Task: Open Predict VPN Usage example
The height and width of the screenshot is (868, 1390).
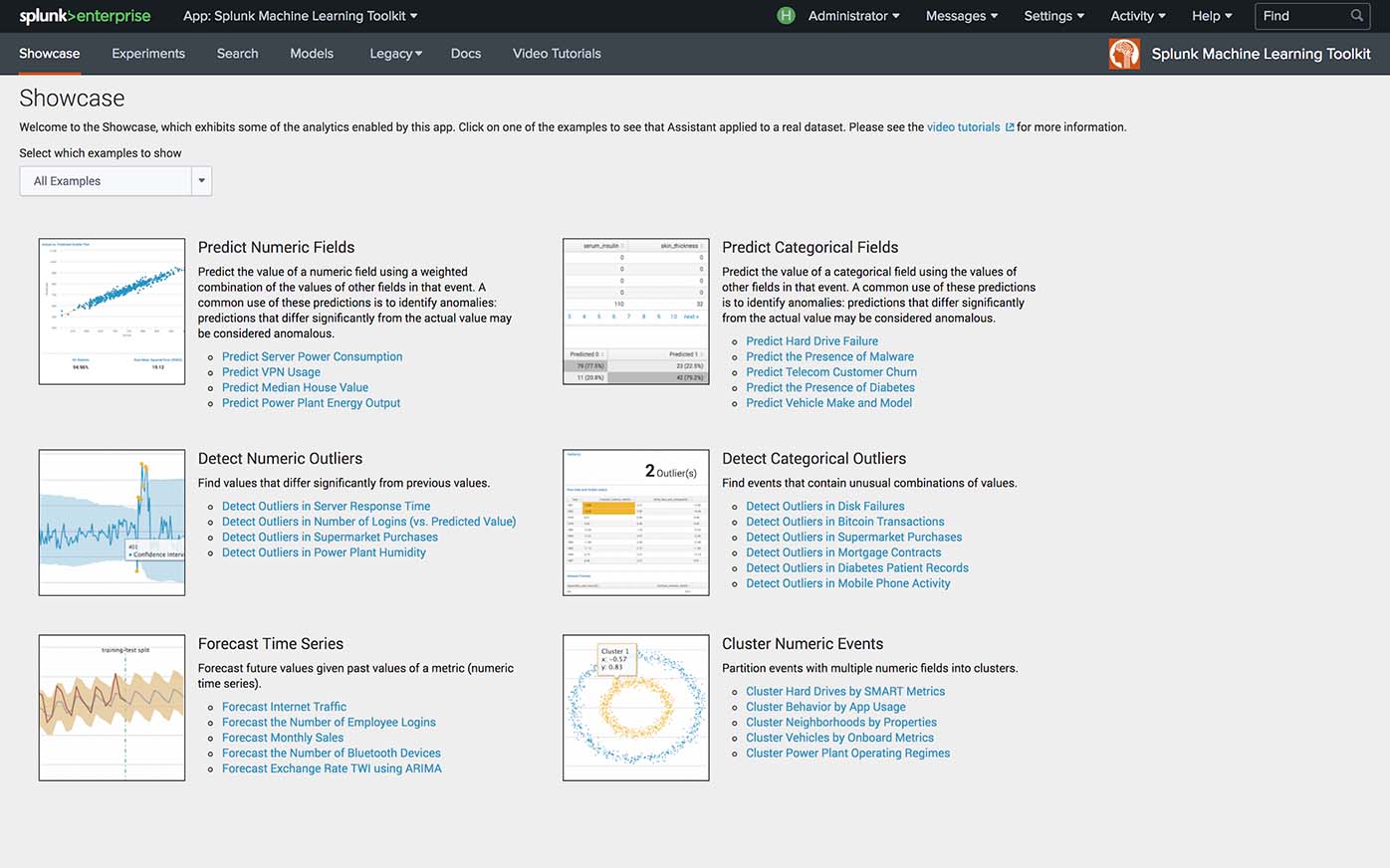Action: (271, 372)
